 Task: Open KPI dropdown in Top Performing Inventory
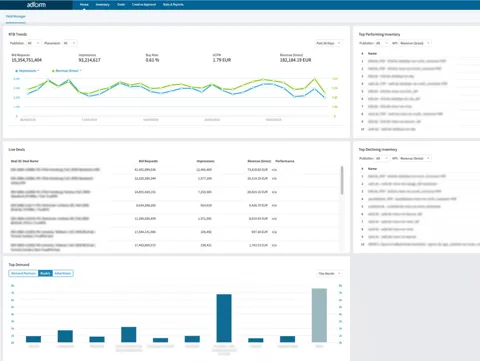coord(415,43)
